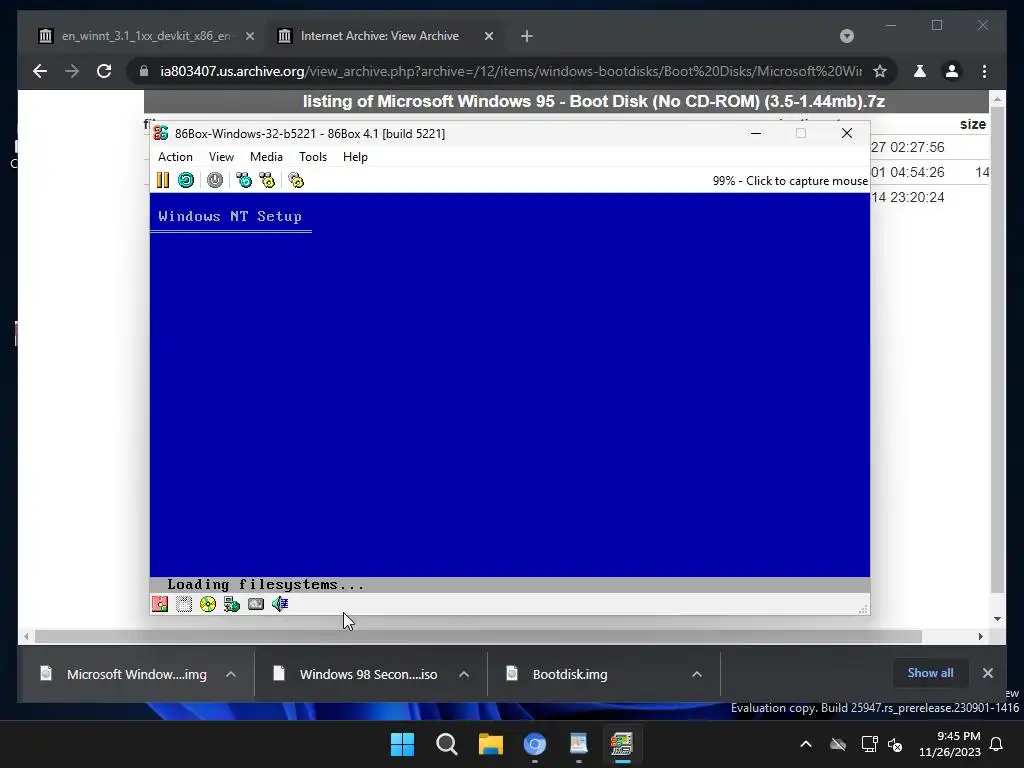Open Windows taskbar Search
The image size is (1024, 768).
pos(447,744)
